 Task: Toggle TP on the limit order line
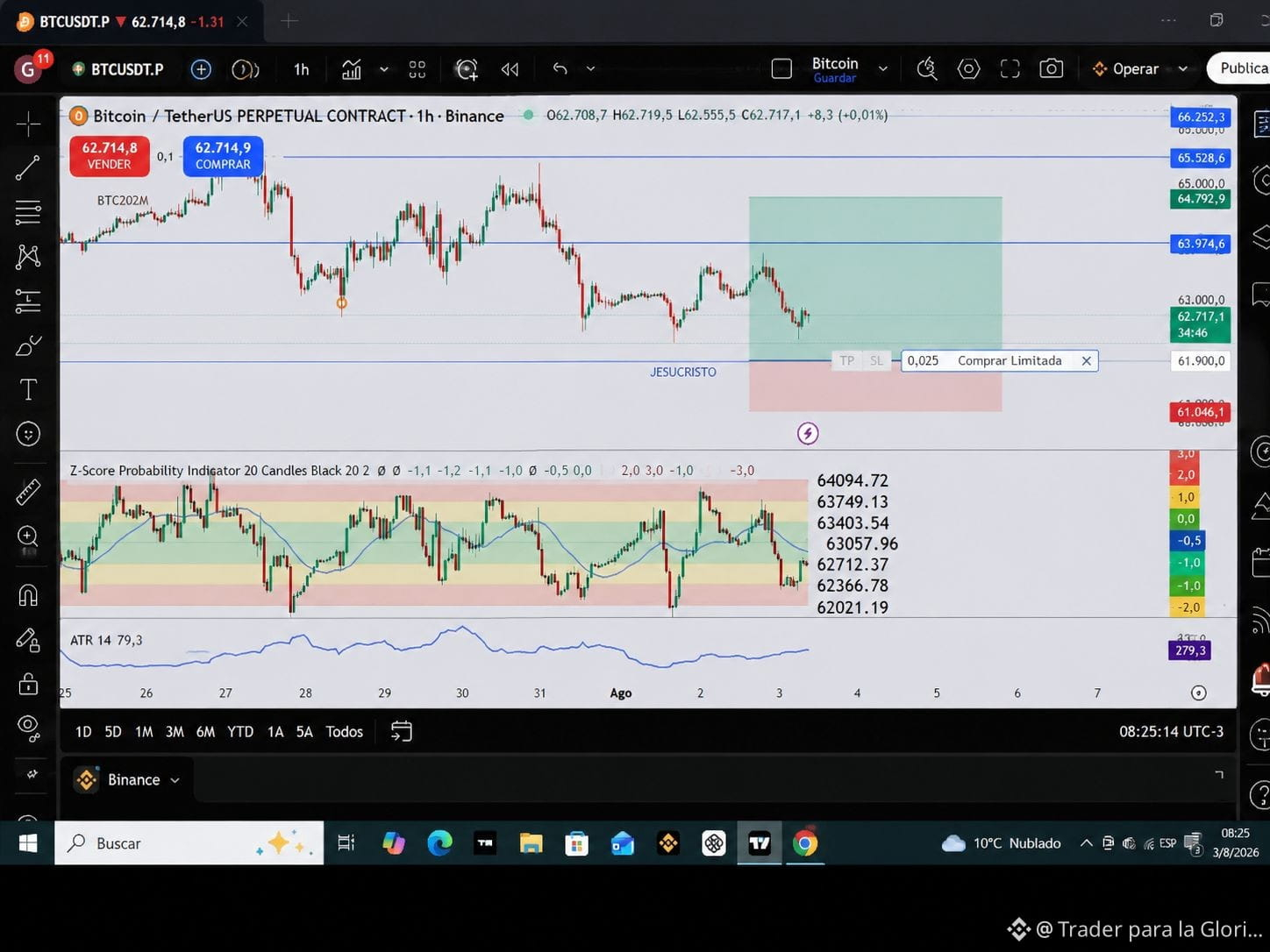coord(847,360)
